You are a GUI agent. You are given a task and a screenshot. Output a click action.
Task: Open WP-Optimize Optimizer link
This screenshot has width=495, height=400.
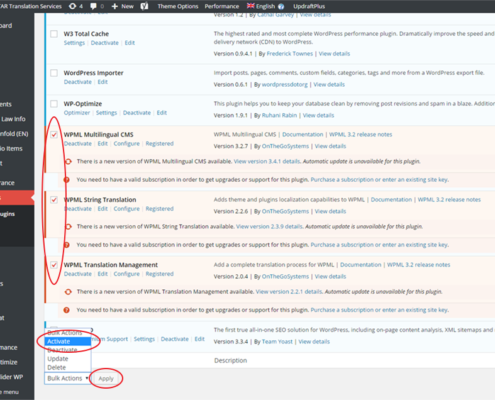tap(77, 113)
